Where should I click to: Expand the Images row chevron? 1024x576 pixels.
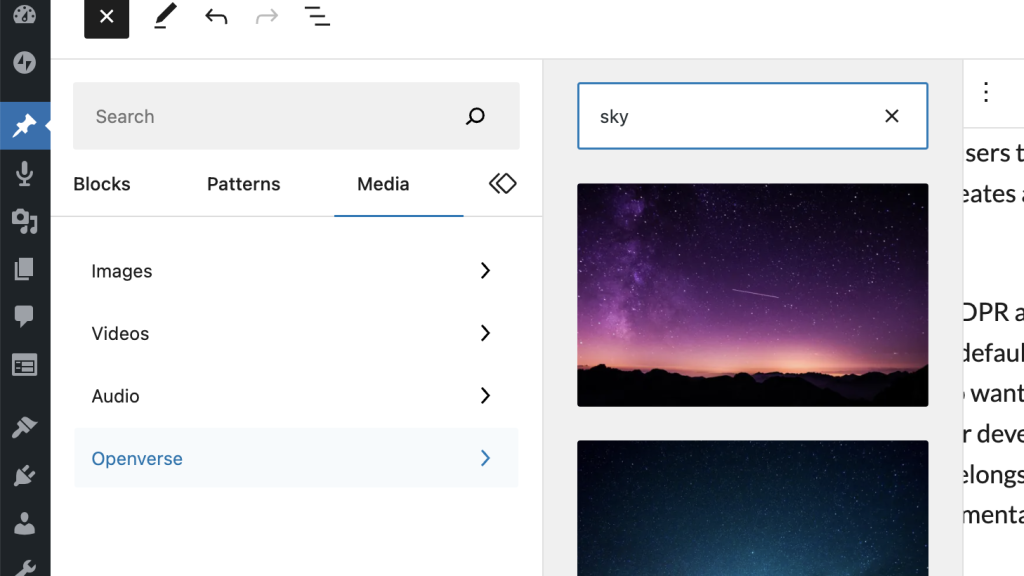(485, 270)
